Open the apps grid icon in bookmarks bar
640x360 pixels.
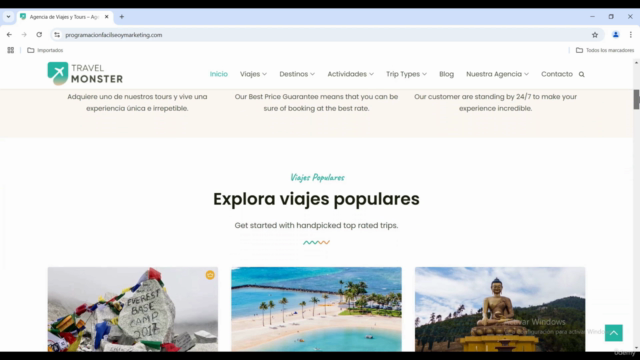coord(11,50)
